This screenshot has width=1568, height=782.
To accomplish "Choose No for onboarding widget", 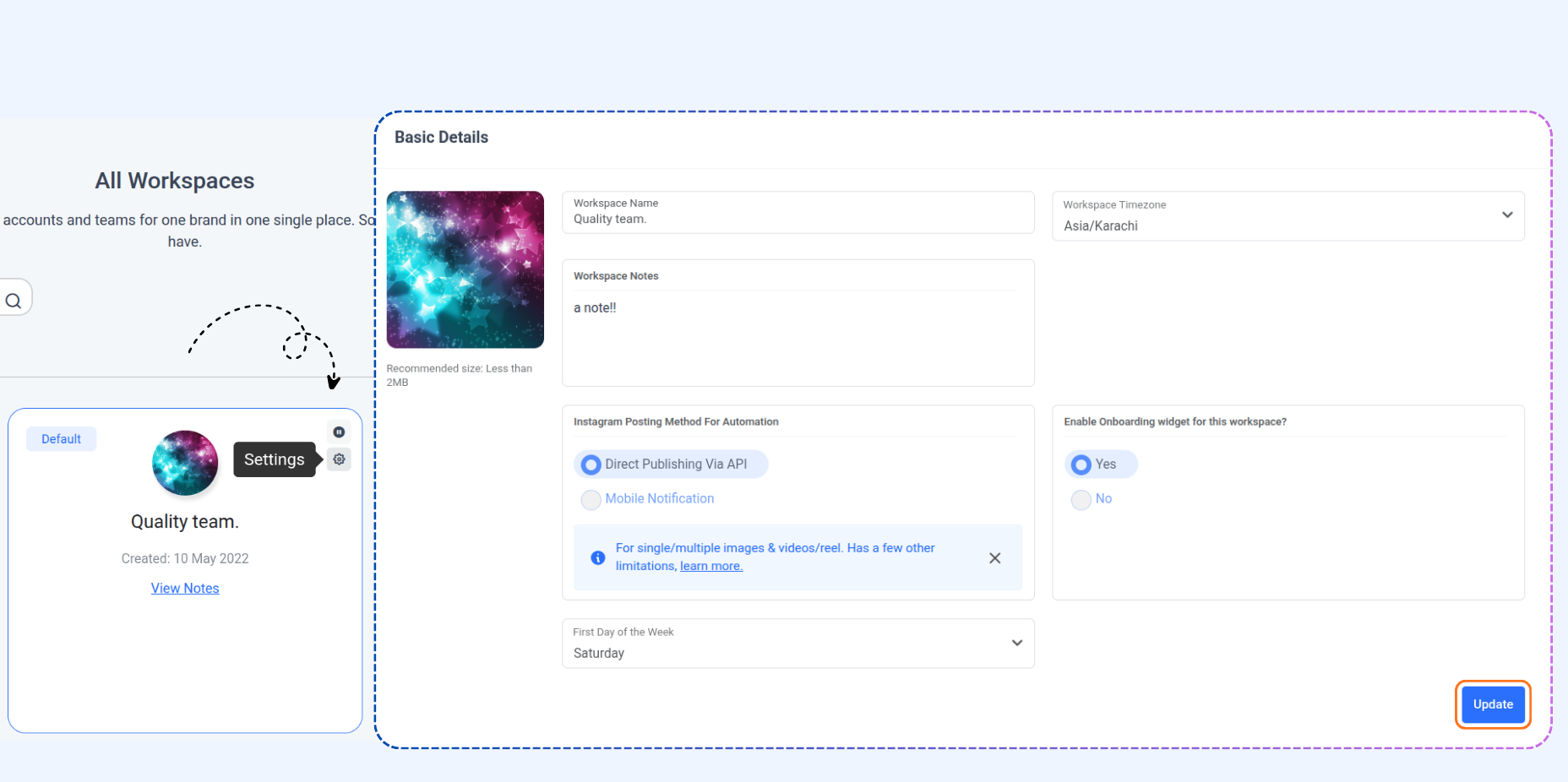I will click(1092, 499).
